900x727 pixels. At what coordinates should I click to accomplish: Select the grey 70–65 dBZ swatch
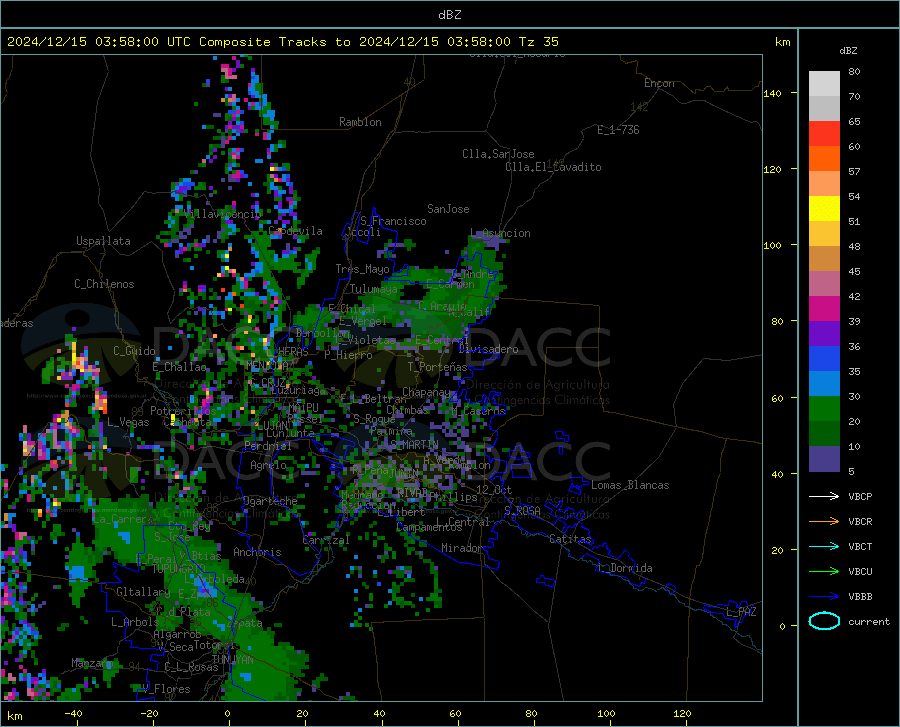tap(824, 108)
